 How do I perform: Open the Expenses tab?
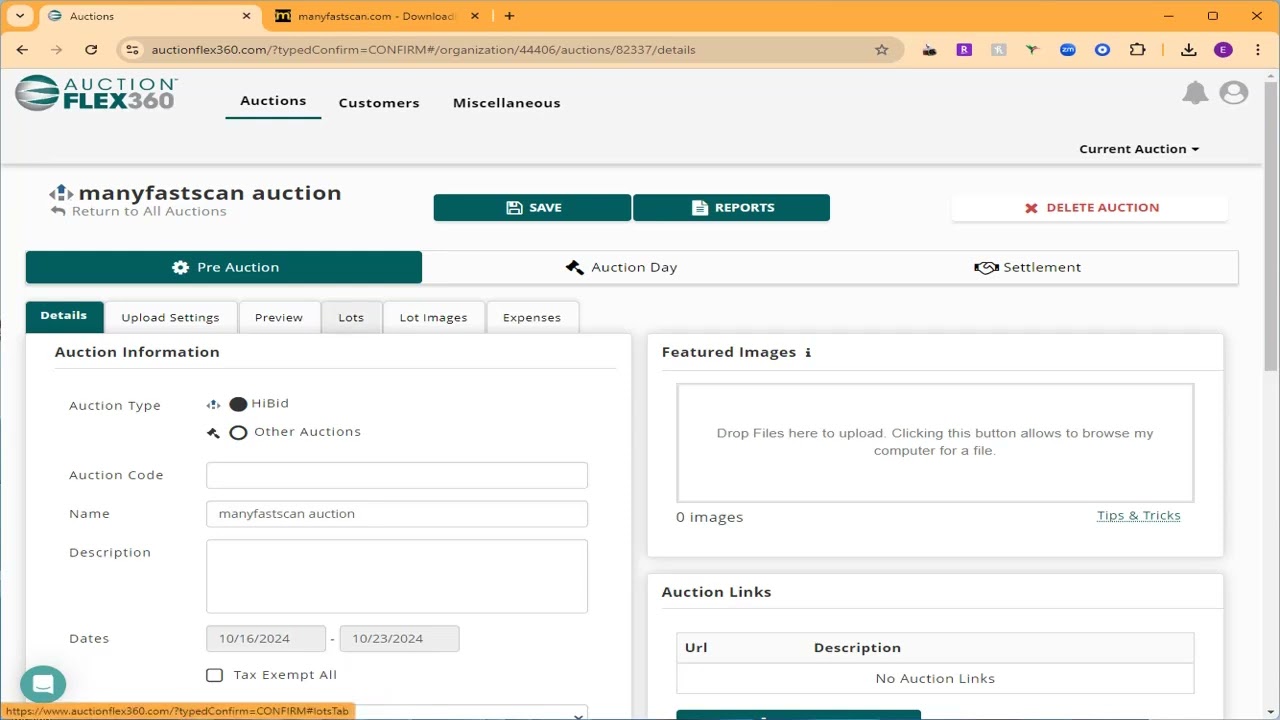tap(532, 317)
